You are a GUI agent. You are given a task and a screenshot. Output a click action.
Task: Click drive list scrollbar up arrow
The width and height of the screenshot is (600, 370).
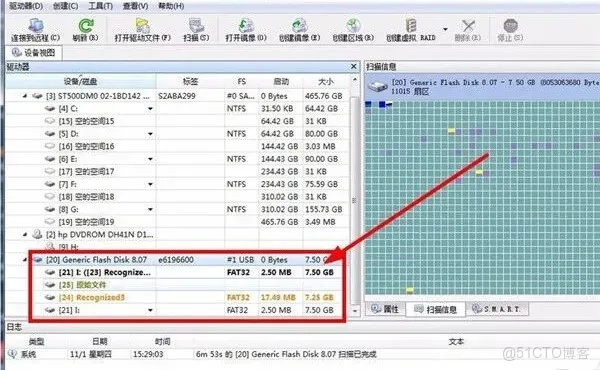355,80
